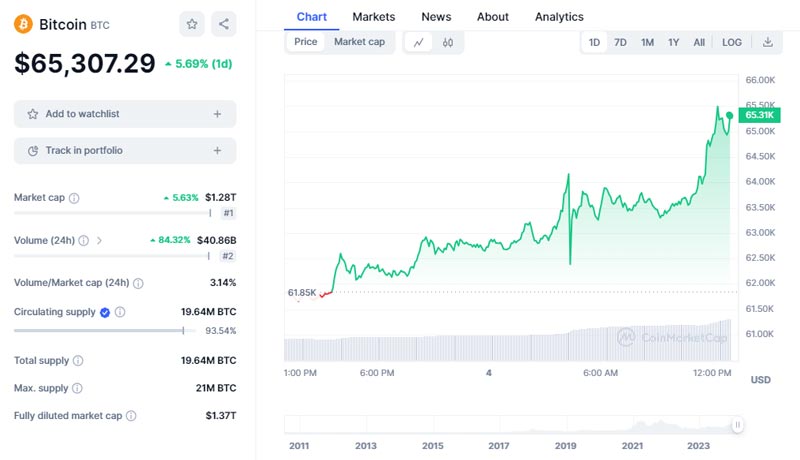
Task: Click the 21M BTC max supply value
Action: point(216,388)
